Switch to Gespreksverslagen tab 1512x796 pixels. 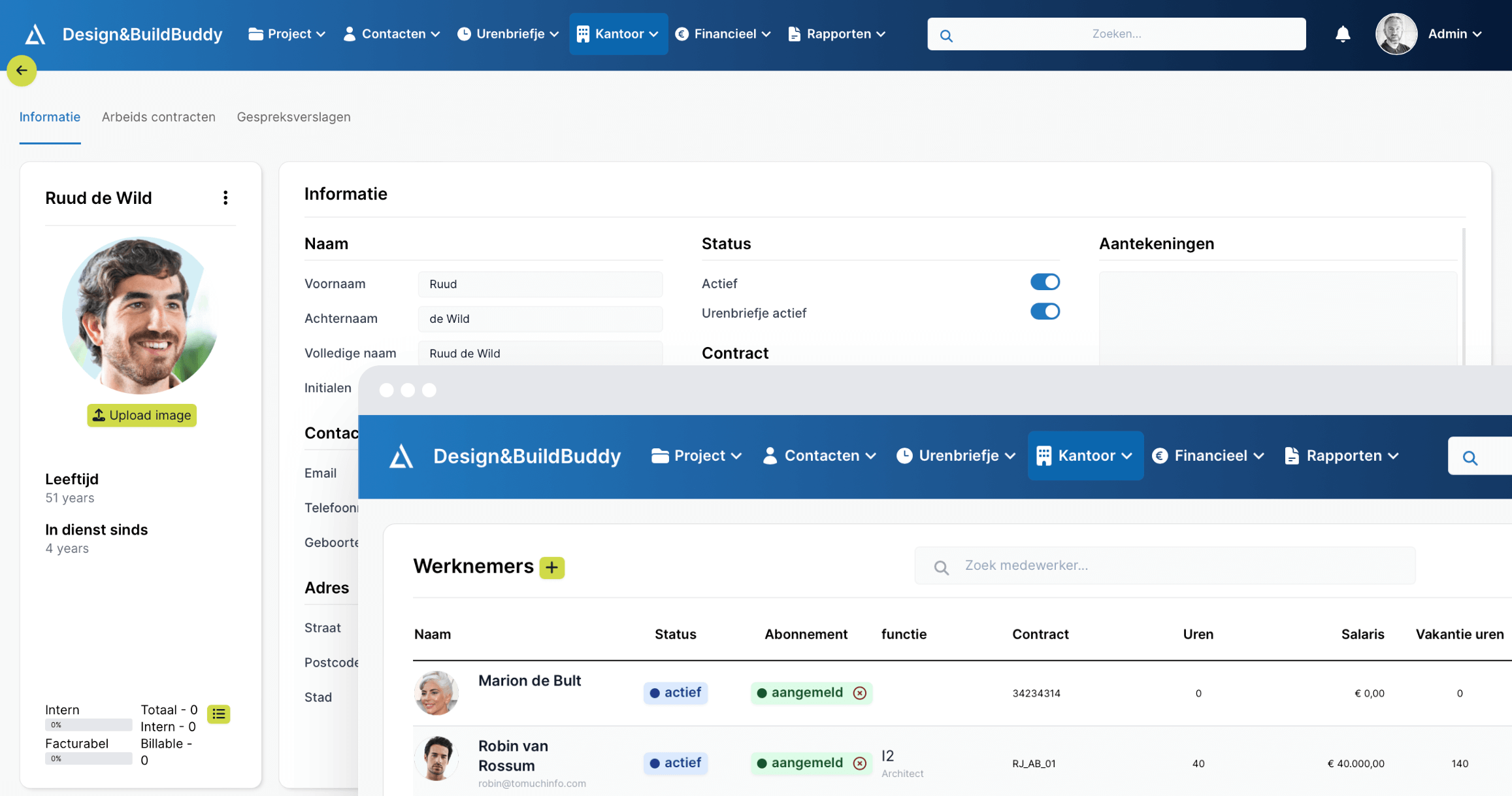293,117
